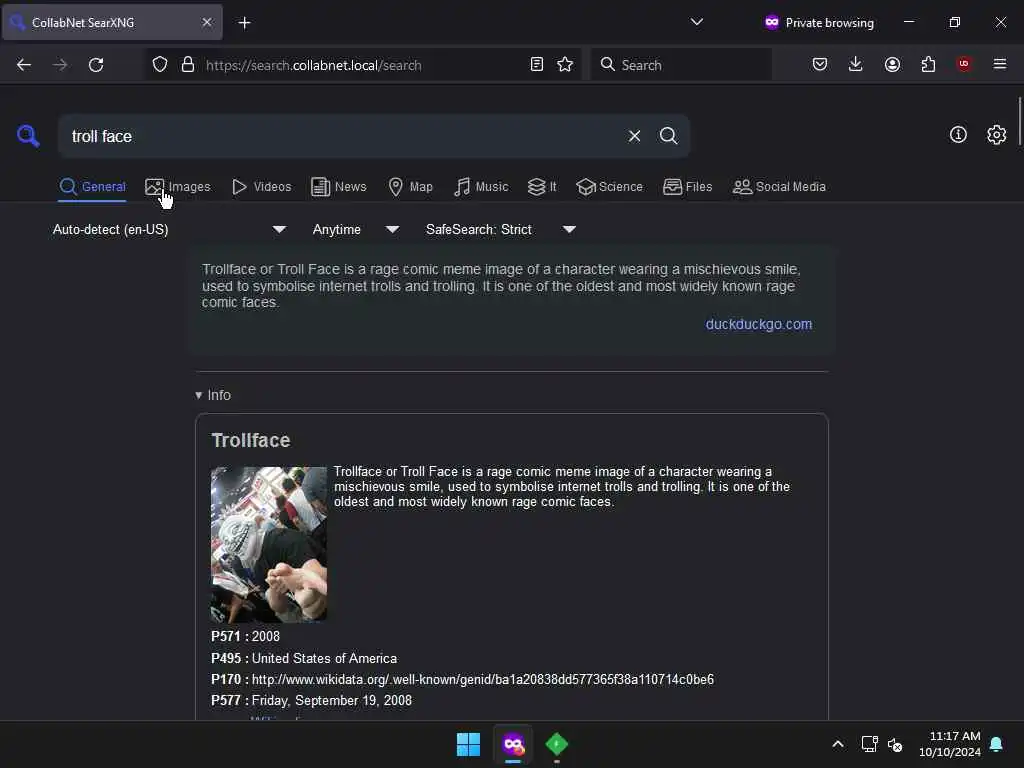The image size is (1024, 768).
Task: Open the Firefox application menu
Action: point(1000,64)
